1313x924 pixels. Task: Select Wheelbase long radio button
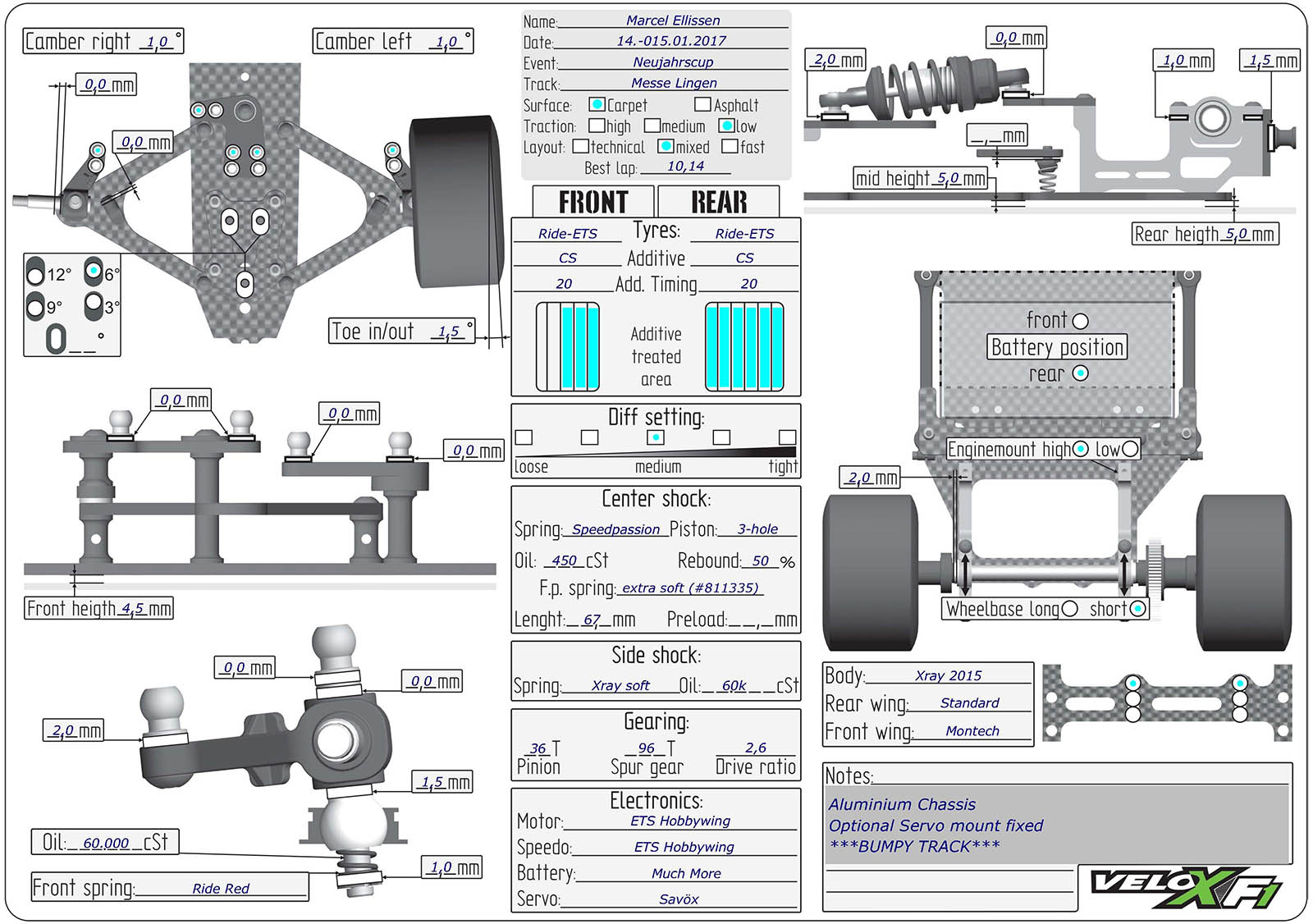pos(1069,609)
